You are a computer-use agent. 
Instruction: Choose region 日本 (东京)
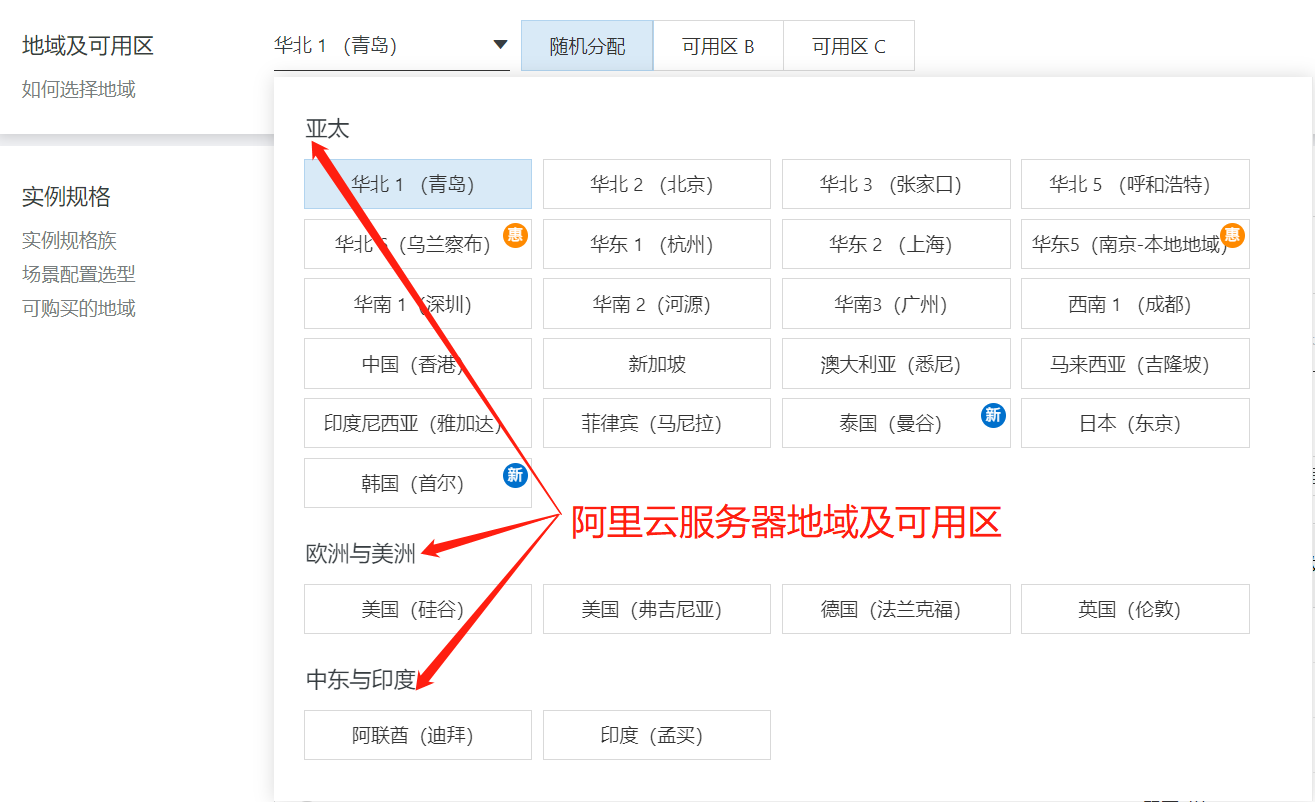[x=1135, y=423]
